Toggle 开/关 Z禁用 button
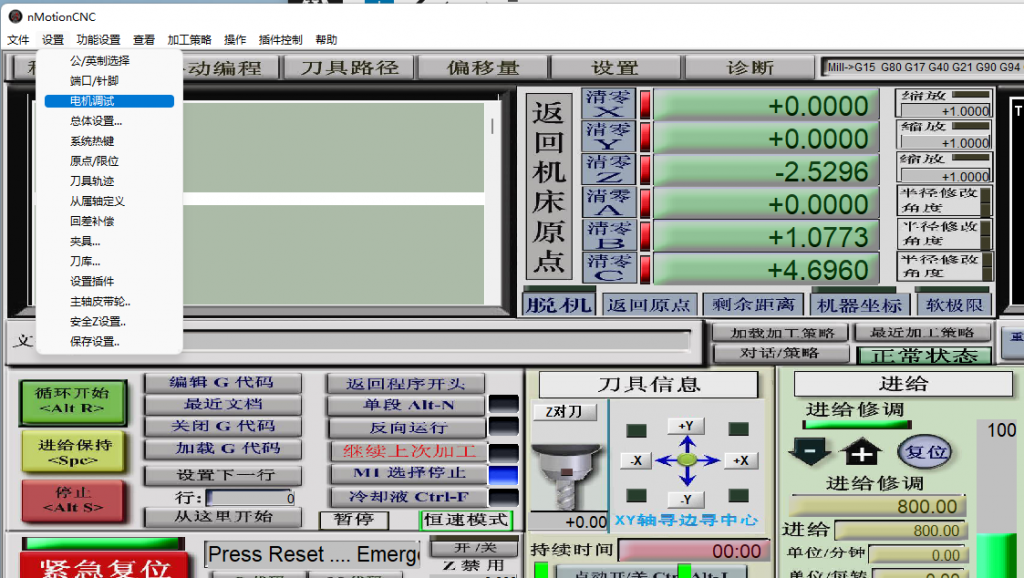 coord(474,547)
